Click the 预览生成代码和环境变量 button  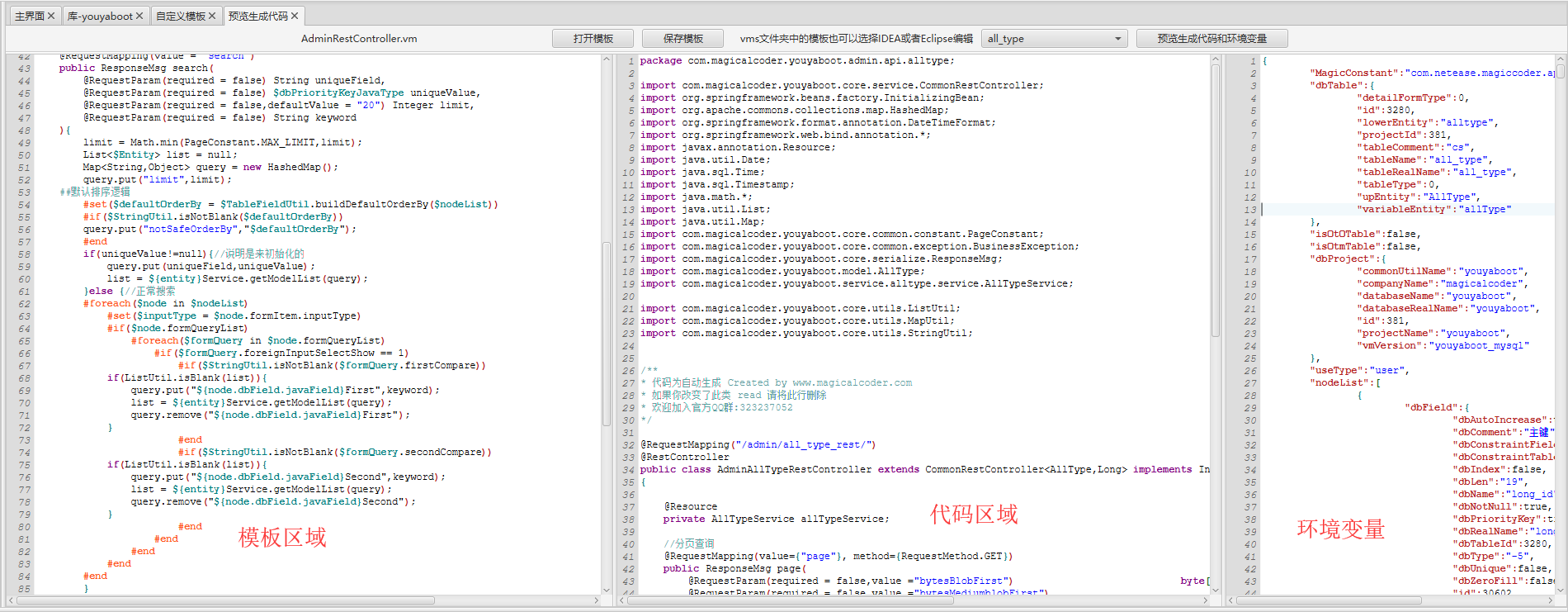[1212, 39]
